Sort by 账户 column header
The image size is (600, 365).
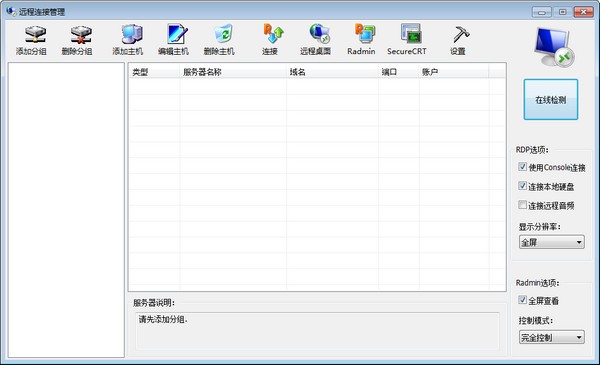(x=454, y=72)
